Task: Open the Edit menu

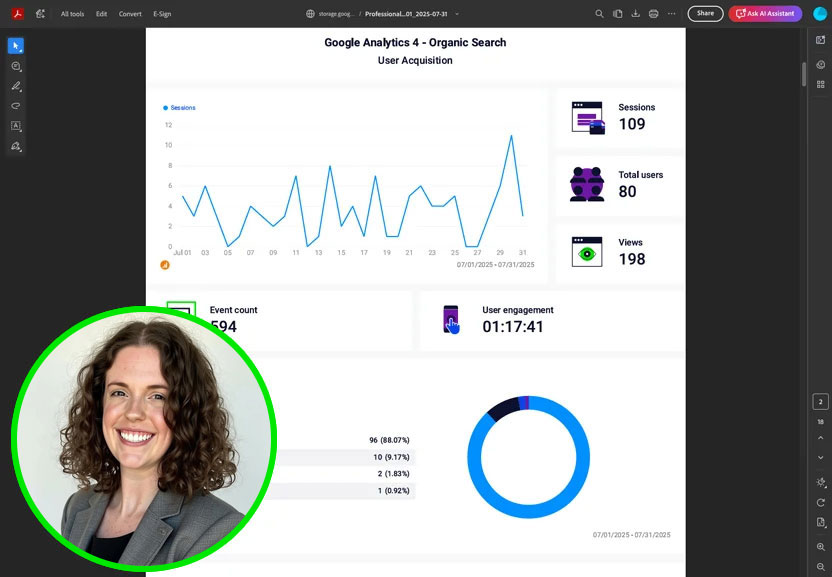Action: coord(101,14)
